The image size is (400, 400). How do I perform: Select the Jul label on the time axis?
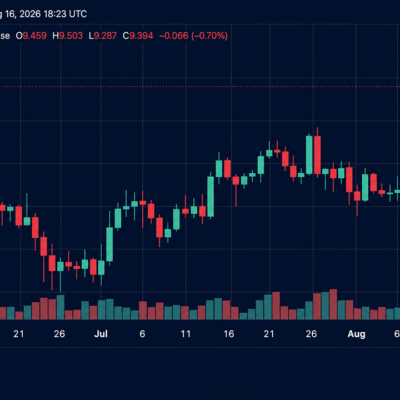[x=101, y=334]
